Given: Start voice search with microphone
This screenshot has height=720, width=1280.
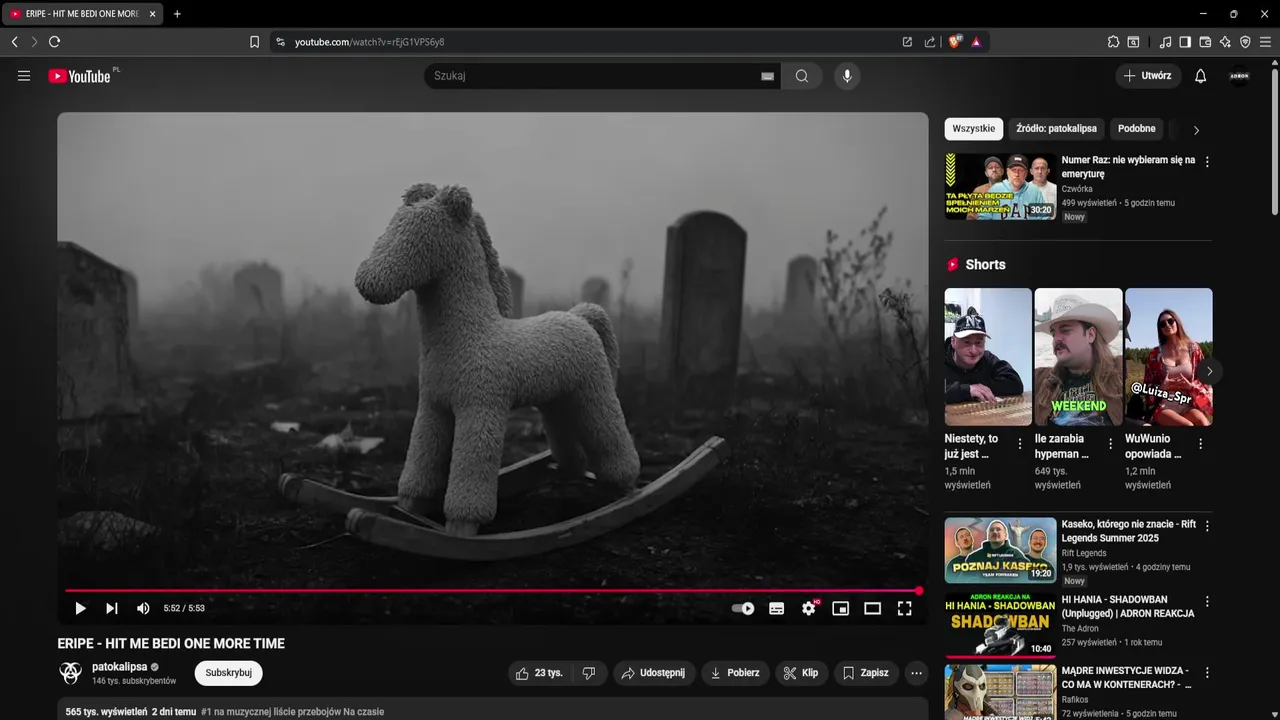Looking at the screenshot, I should tap(847, 76).
